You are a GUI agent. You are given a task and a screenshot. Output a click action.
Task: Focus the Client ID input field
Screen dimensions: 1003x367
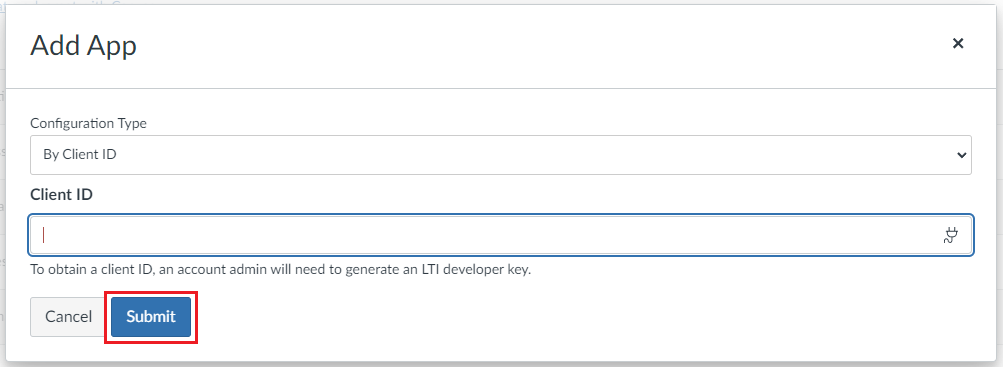click(501, 235)
